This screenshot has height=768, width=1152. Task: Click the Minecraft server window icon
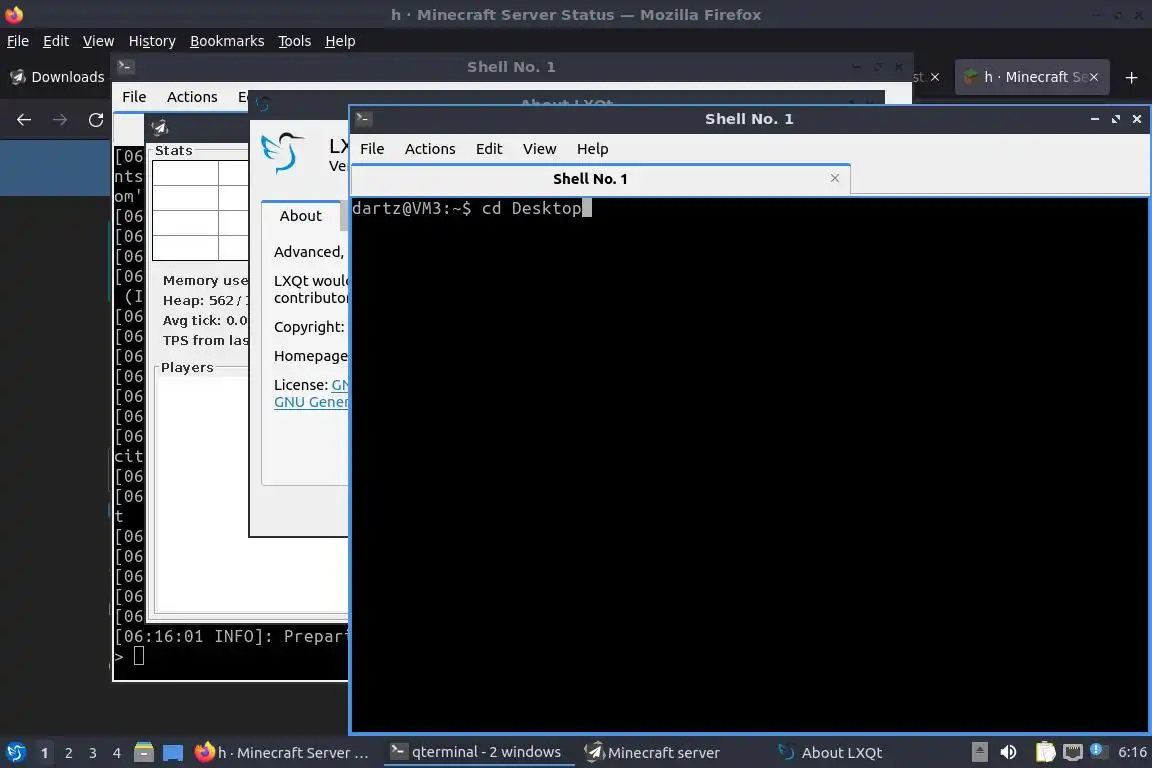[x=159, y=128]
